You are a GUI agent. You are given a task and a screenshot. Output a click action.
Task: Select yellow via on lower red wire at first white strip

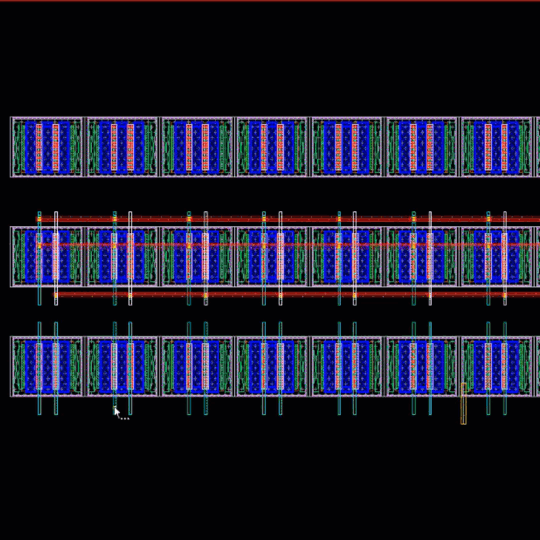pos(56,295)
